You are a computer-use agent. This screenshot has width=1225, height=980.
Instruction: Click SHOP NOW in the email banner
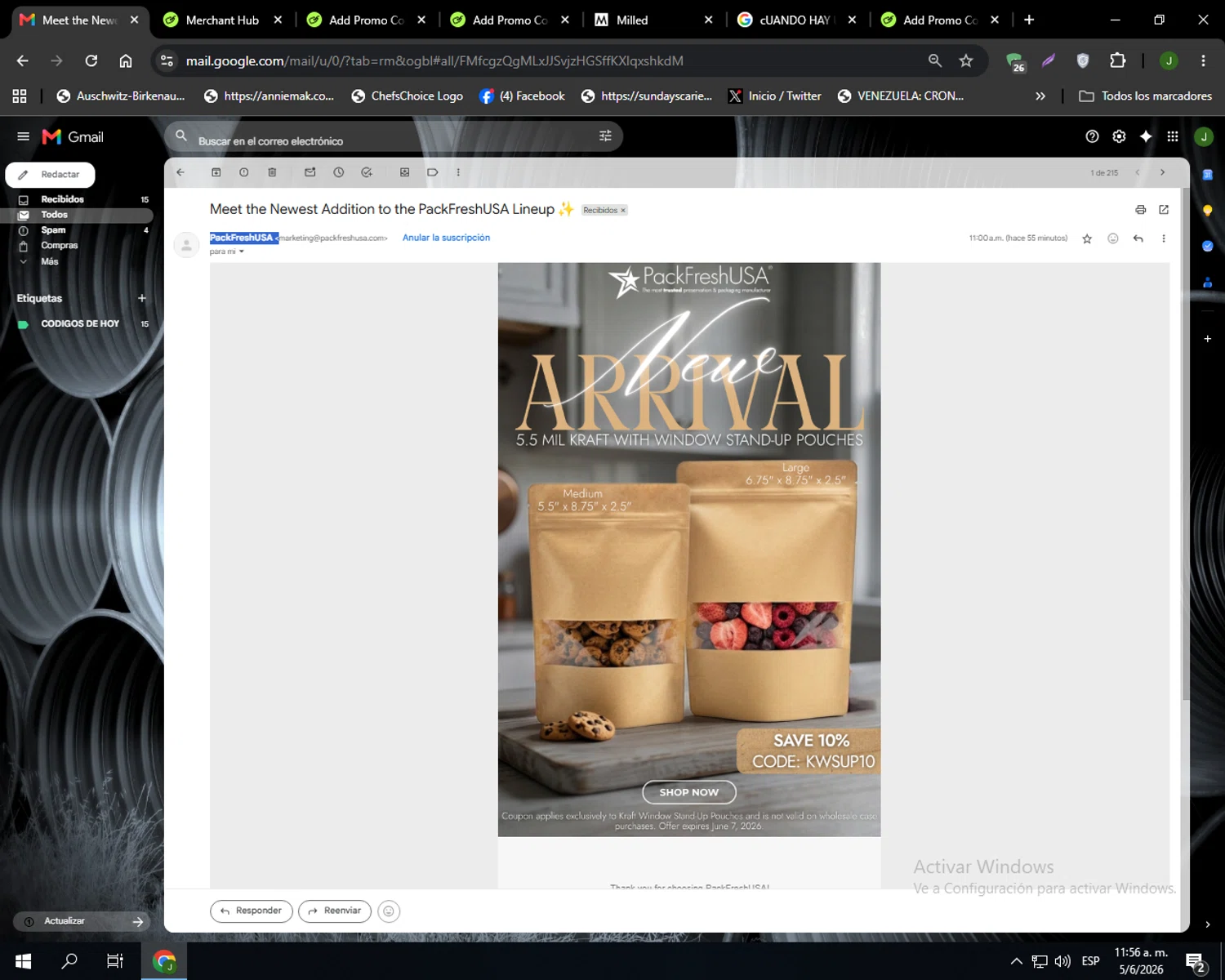tap(689, 792)
